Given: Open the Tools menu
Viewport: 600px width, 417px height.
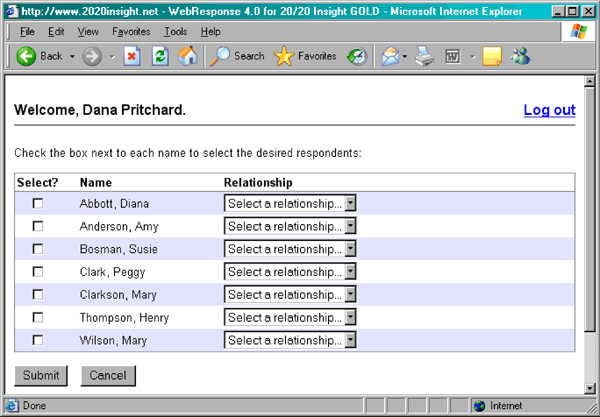Looking at the screenshot, I should pos(175,32).
